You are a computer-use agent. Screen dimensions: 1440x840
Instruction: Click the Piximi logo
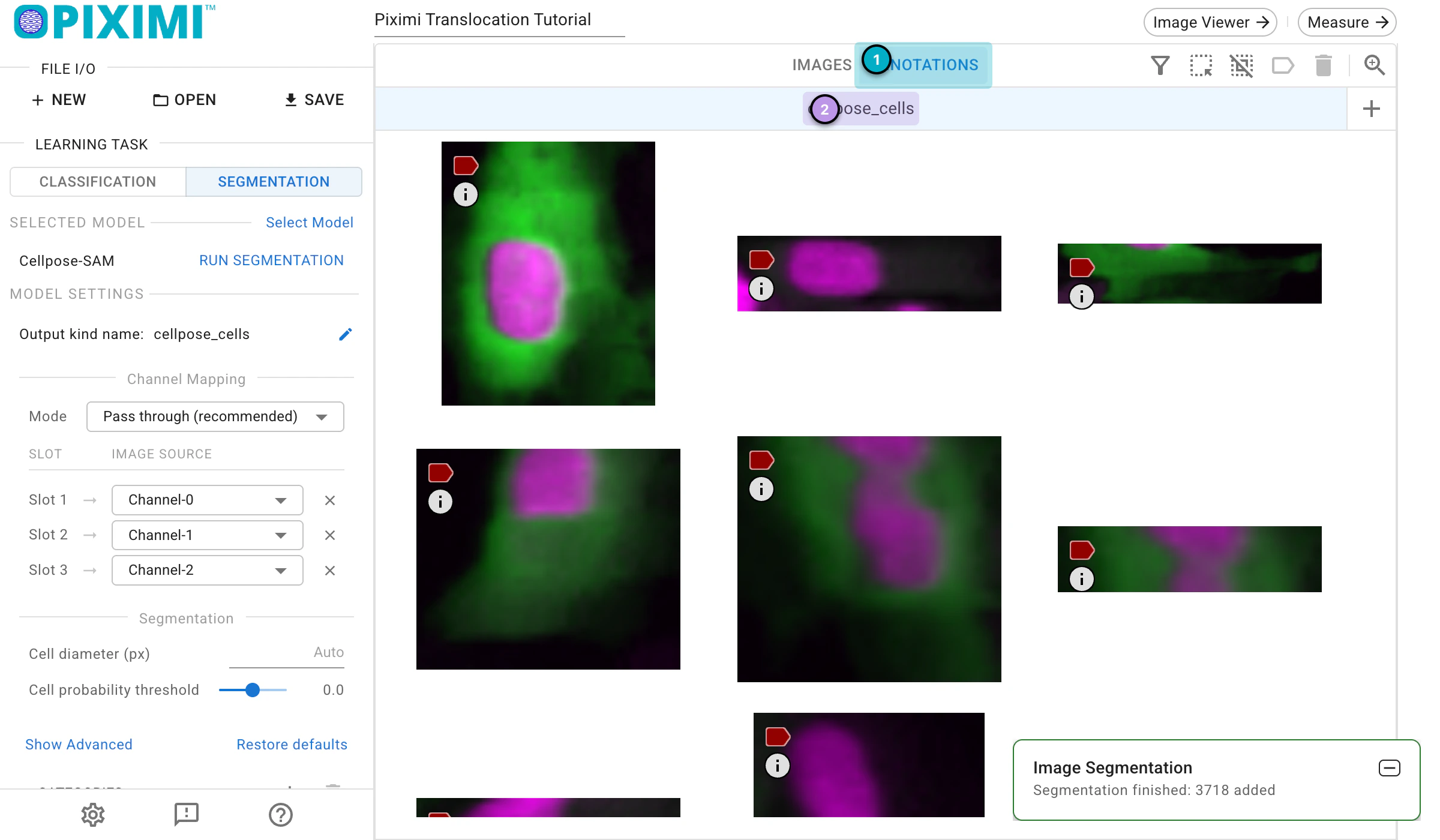(x=114, y=22)
